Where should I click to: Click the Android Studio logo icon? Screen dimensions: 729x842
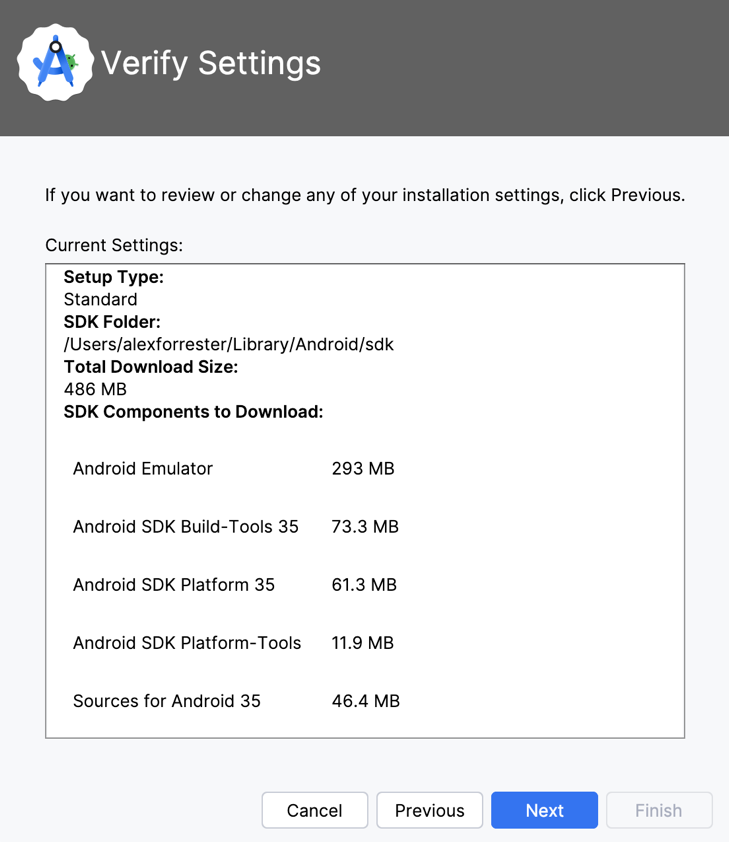click(x=55, y=63)
